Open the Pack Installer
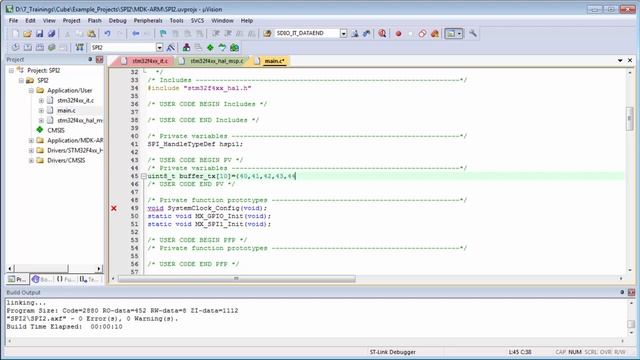Viewport: 640px width, 360px height. (x=234, y=47)
